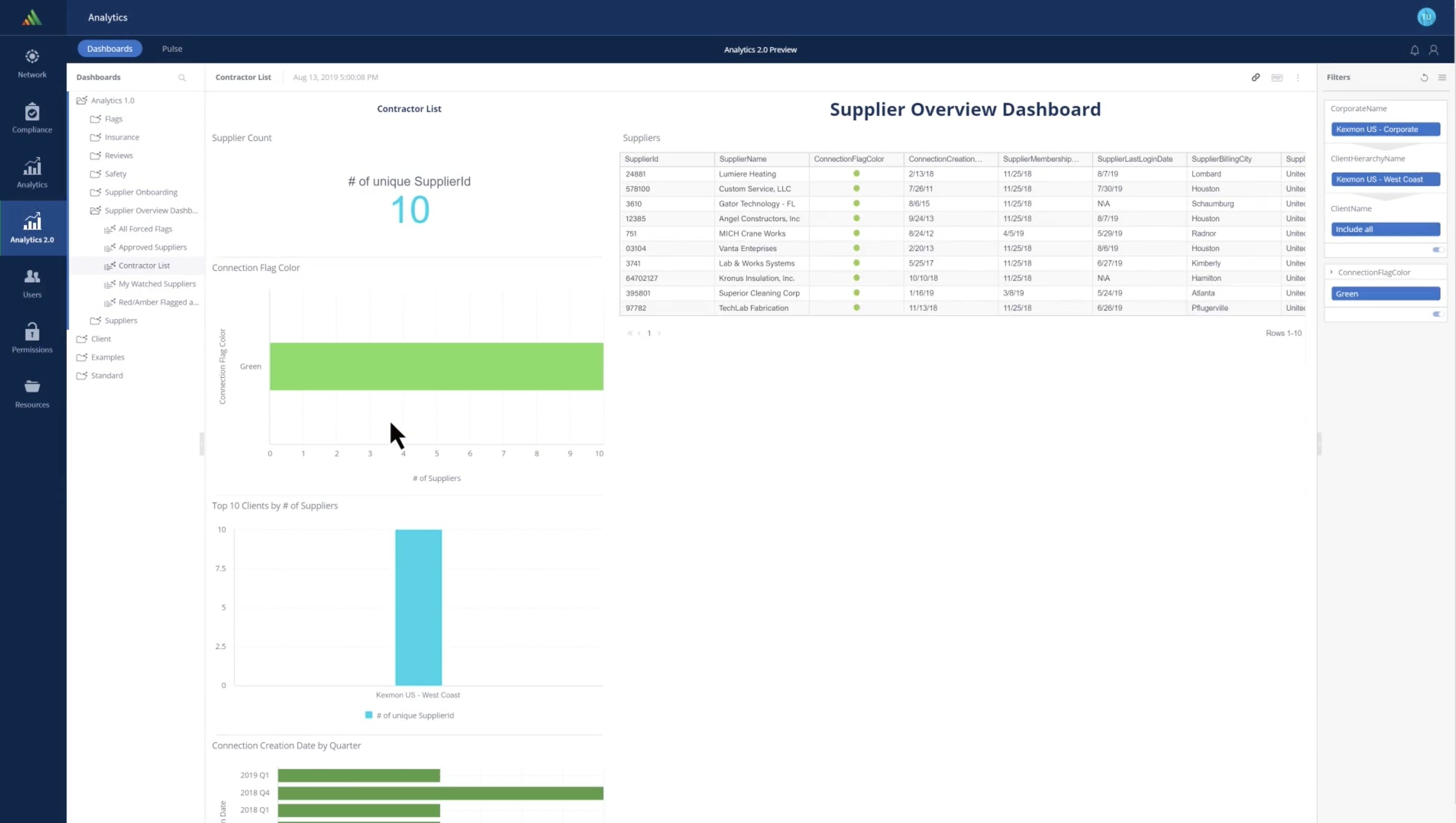The image size is (1456, 823).
Task: Reset filters with the refresh icon
Action: tap(1424, 77)
